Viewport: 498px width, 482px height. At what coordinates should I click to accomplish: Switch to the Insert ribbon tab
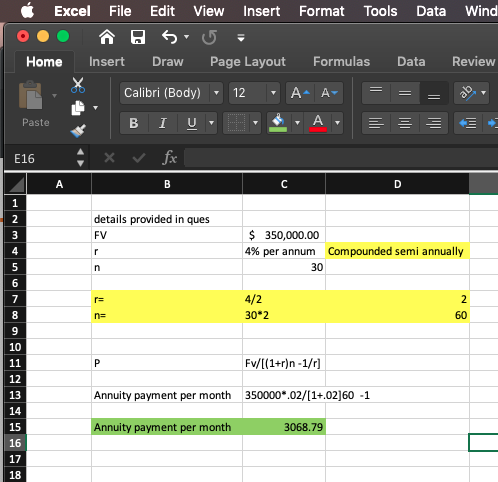click(x=107, y=62)
